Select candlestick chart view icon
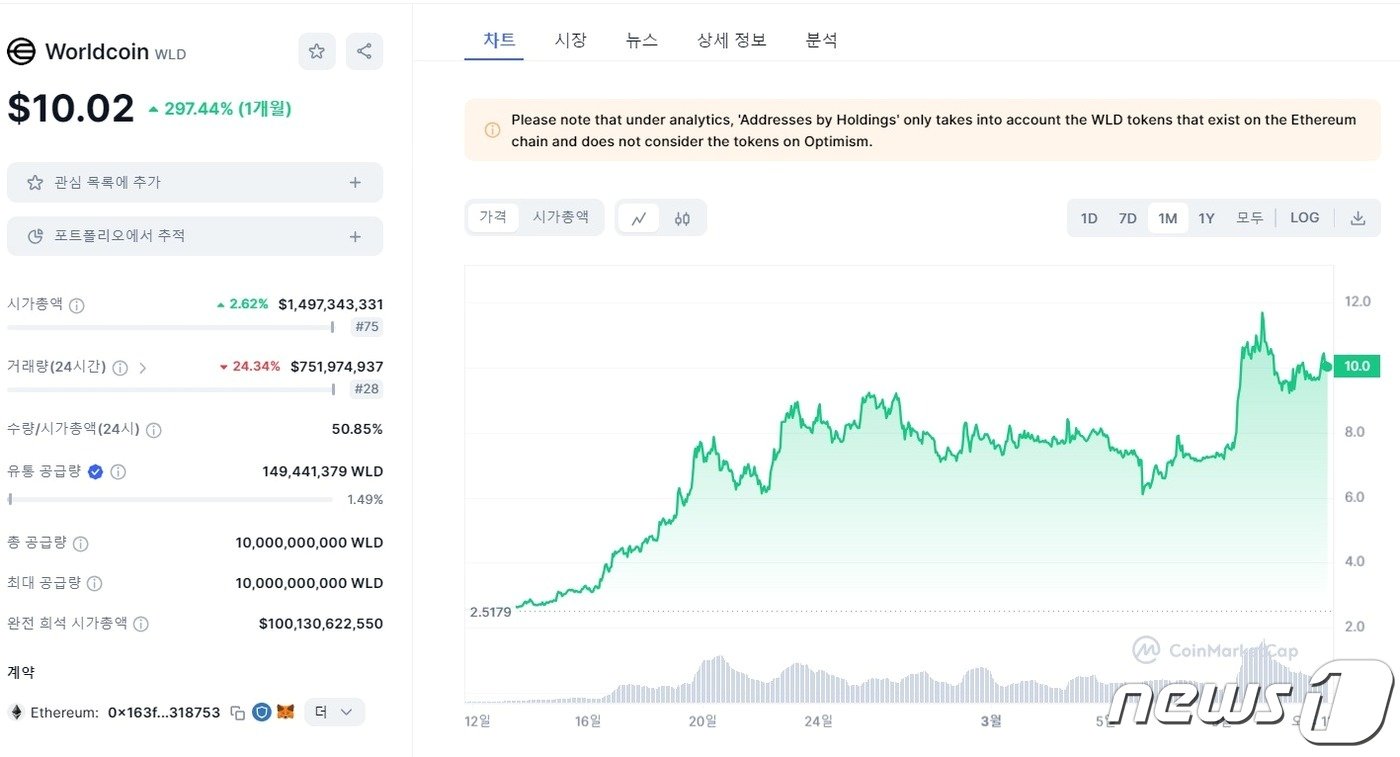The width and height of the screenshot is (1400, 757). click(682, 218)
